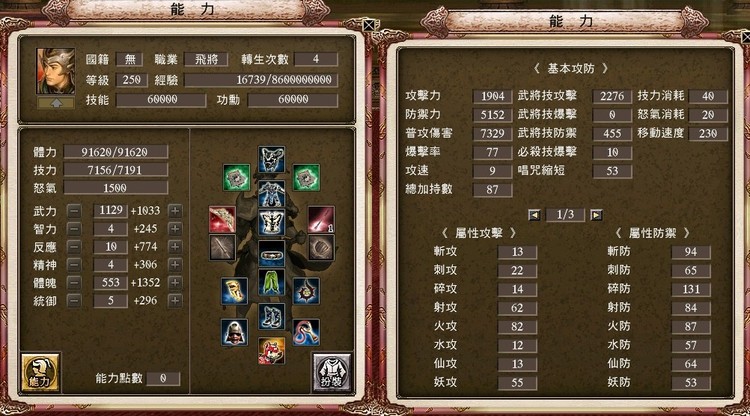The width and height of the screenshot is (750, 416).
Task: Close the left 能力 panel
Action: [369, 25]
